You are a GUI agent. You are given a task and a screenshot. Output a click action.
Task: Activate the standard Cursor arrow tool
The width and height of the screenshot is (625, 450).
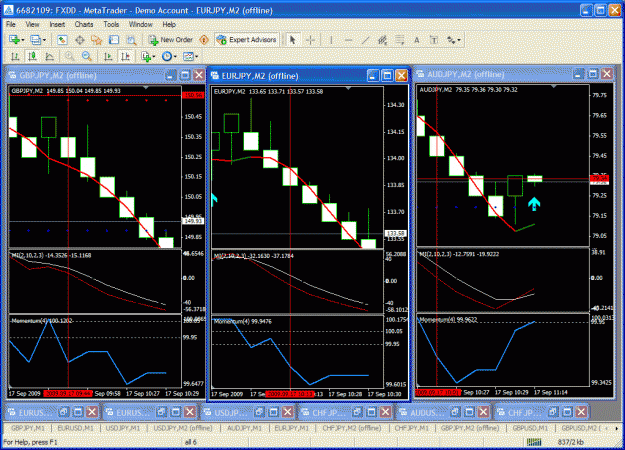click(293, 40)
